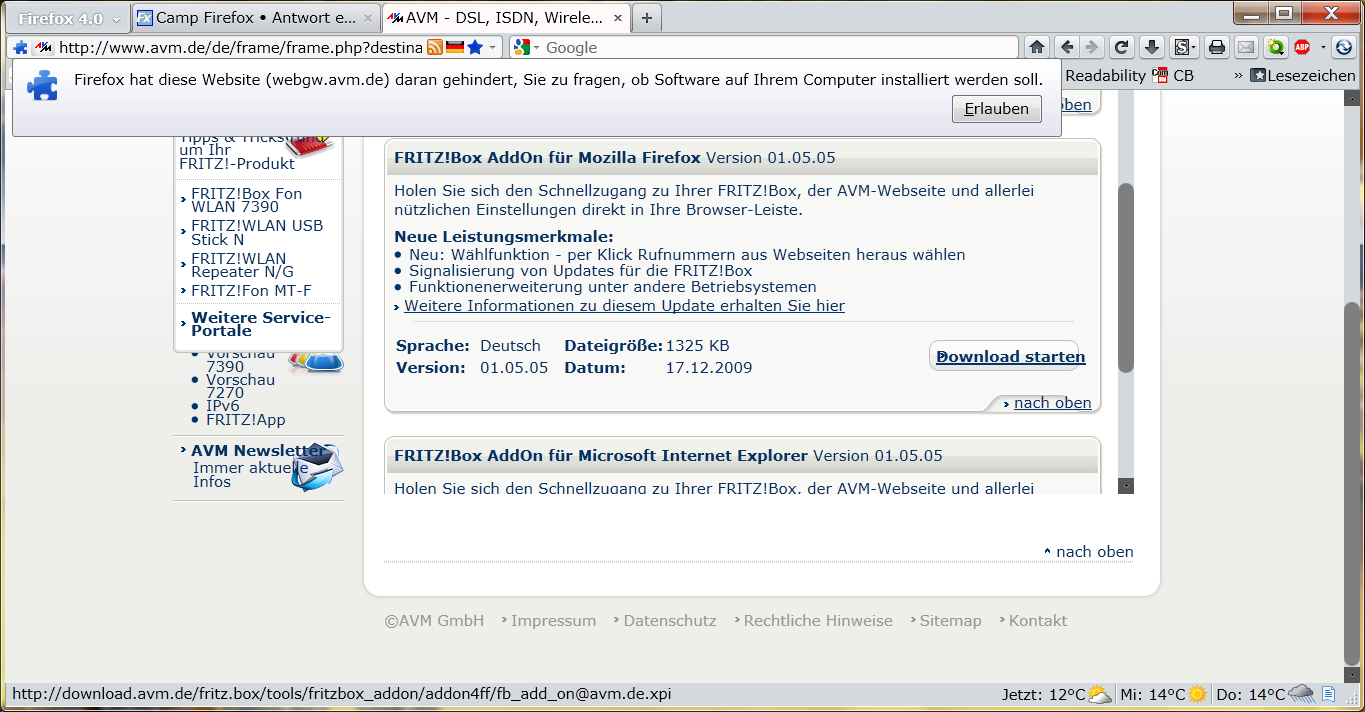Open FRITZ!Box Fon WLAN 7390 link
Screen dimensions: 1365x712
coord(246,200)
